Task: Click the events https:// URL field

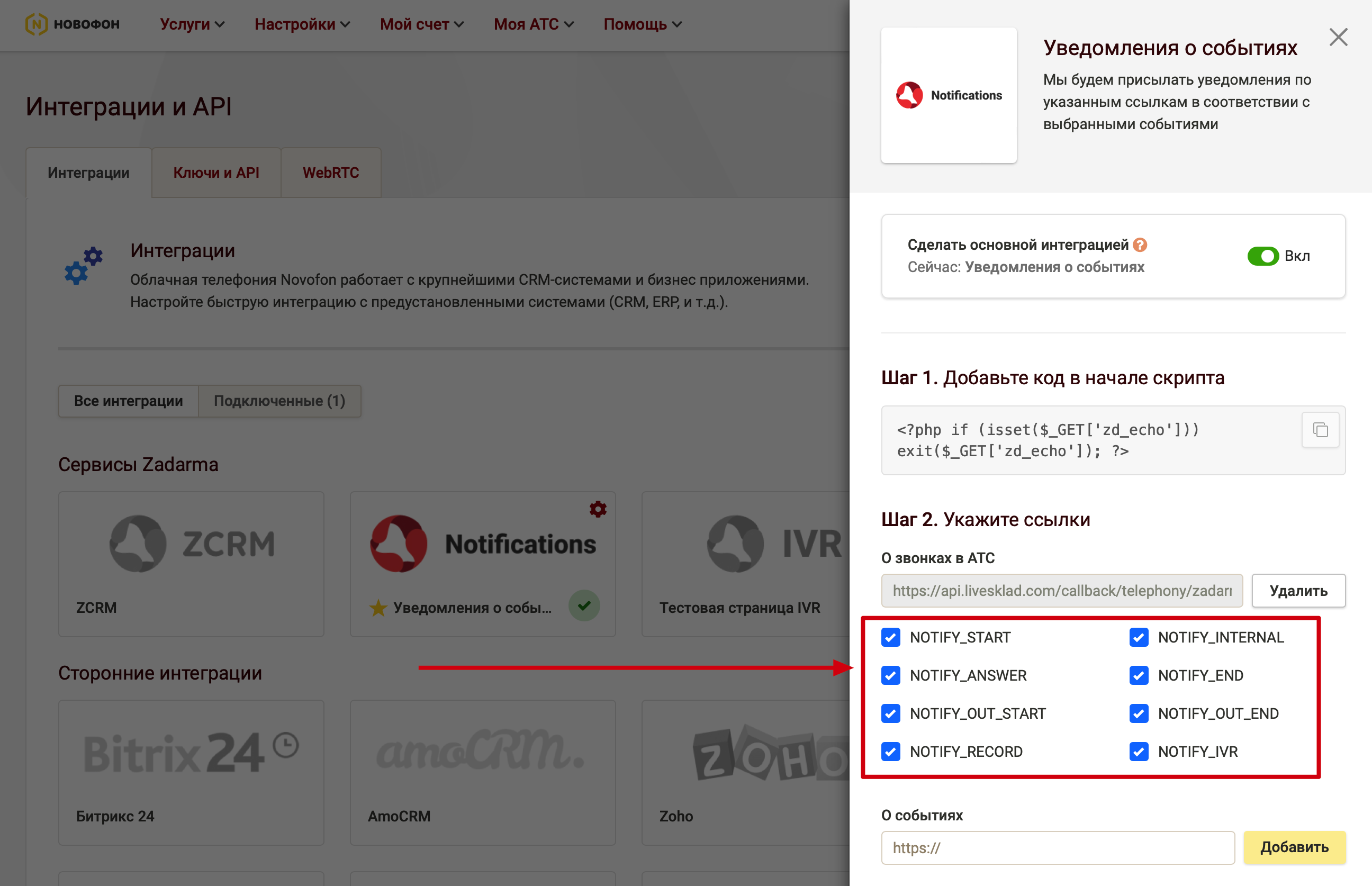Action: tap(1058, 847)
